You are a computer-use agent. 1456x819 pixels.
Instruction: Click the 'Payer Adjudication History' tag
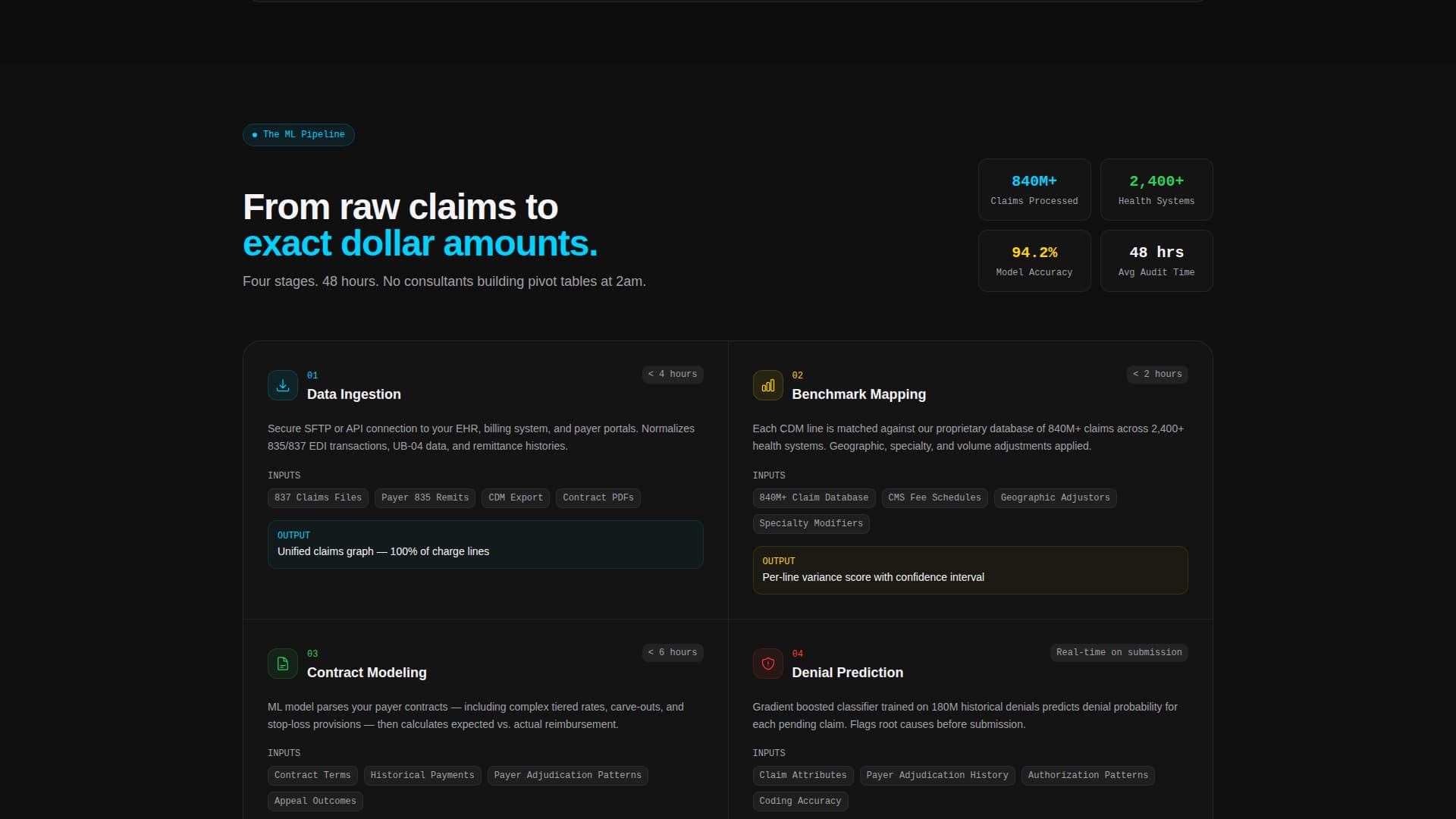tap(937, 776)
